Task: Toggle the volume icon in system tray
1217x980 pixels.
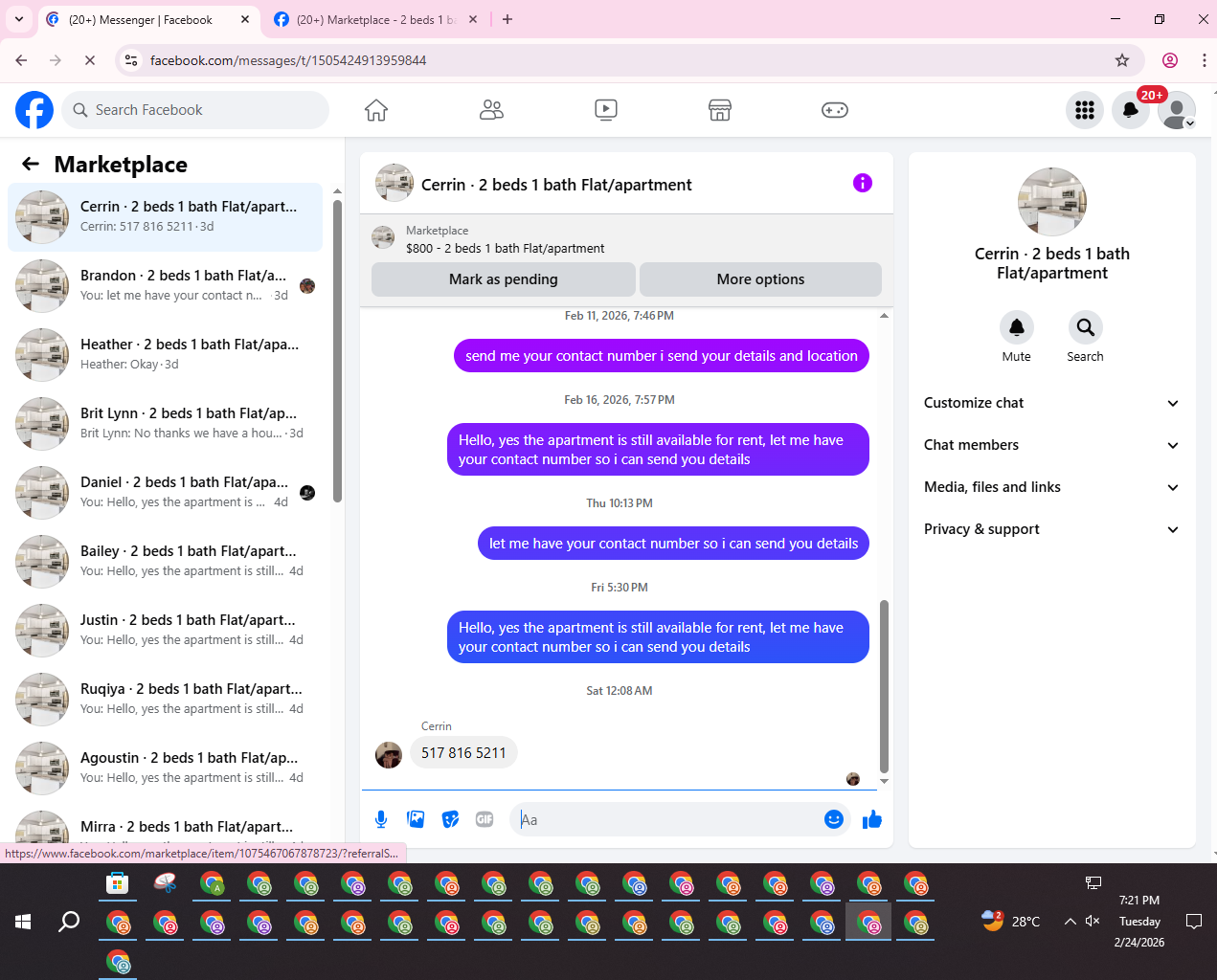Action: (x=1093, y=921)
